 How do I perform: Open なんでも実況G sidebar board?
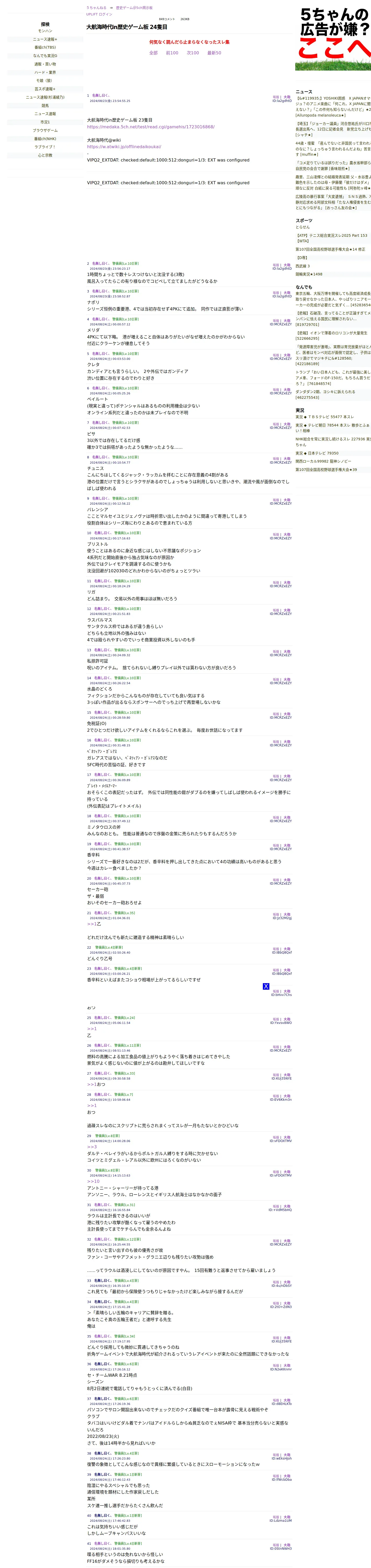click(45, 56)
